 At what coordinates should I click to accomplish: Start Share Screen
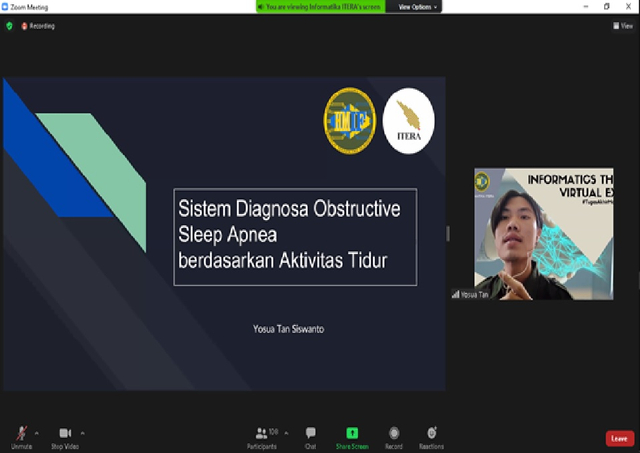click(352, 437)
